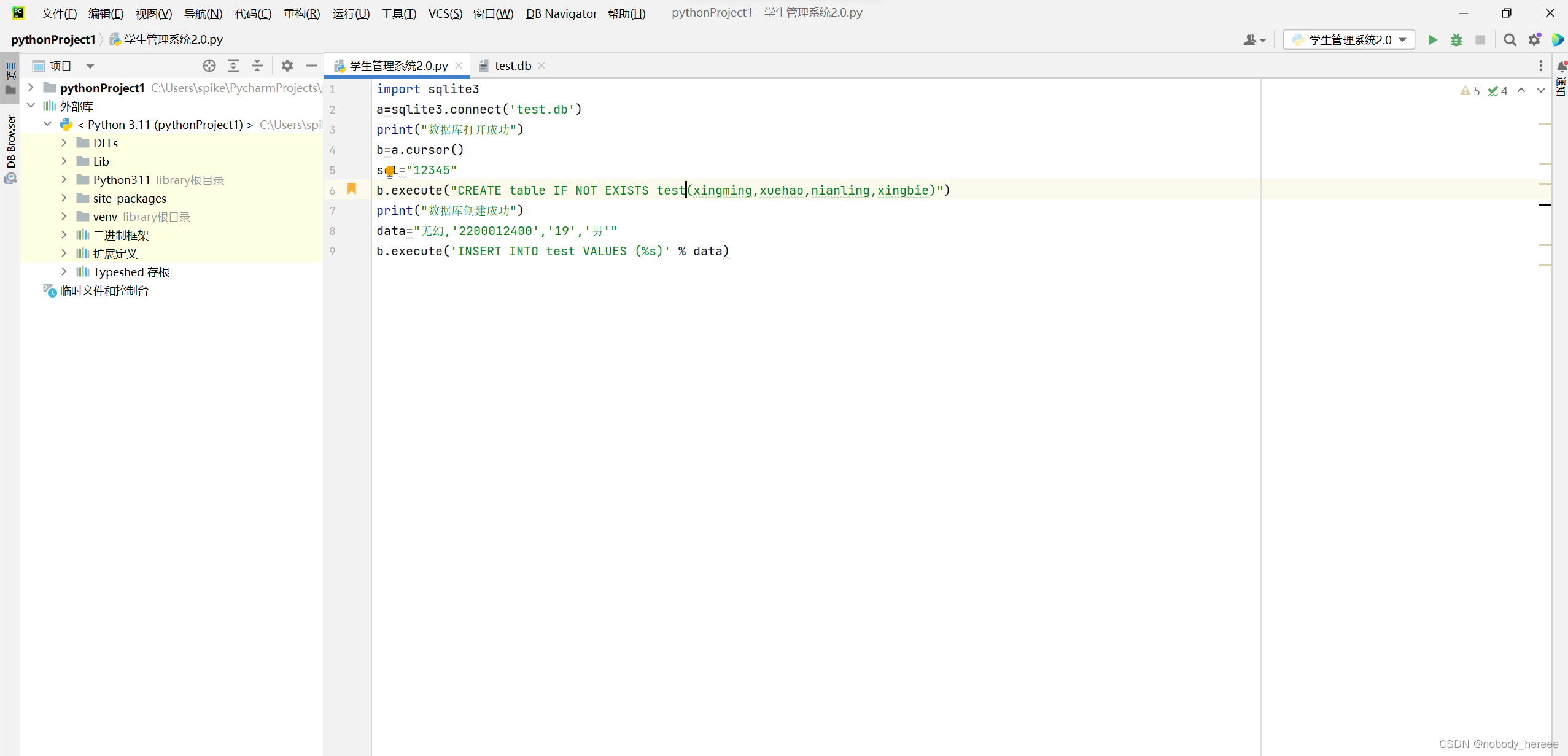Hide the project tool window
This screenshot has width=1568, height=756.
[311, 66]
